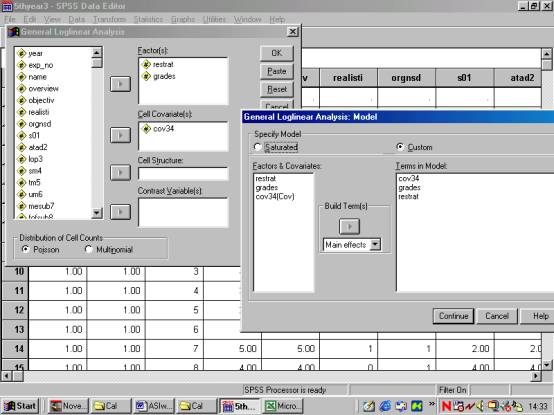
Task: Click the arrow button beside Factor(s)
Action: (x=120, y=84)
